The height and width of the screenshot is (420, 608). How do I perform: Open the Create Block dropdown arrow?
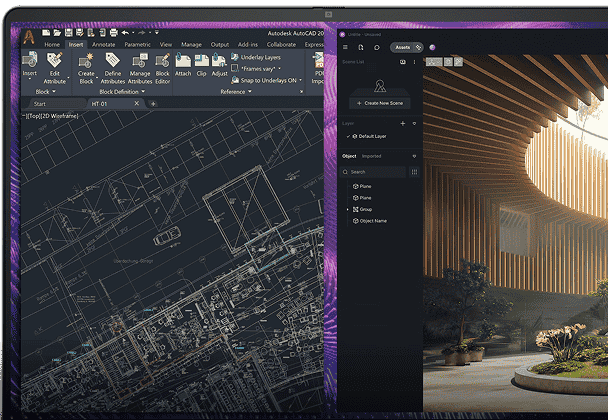tap(97, 78)
